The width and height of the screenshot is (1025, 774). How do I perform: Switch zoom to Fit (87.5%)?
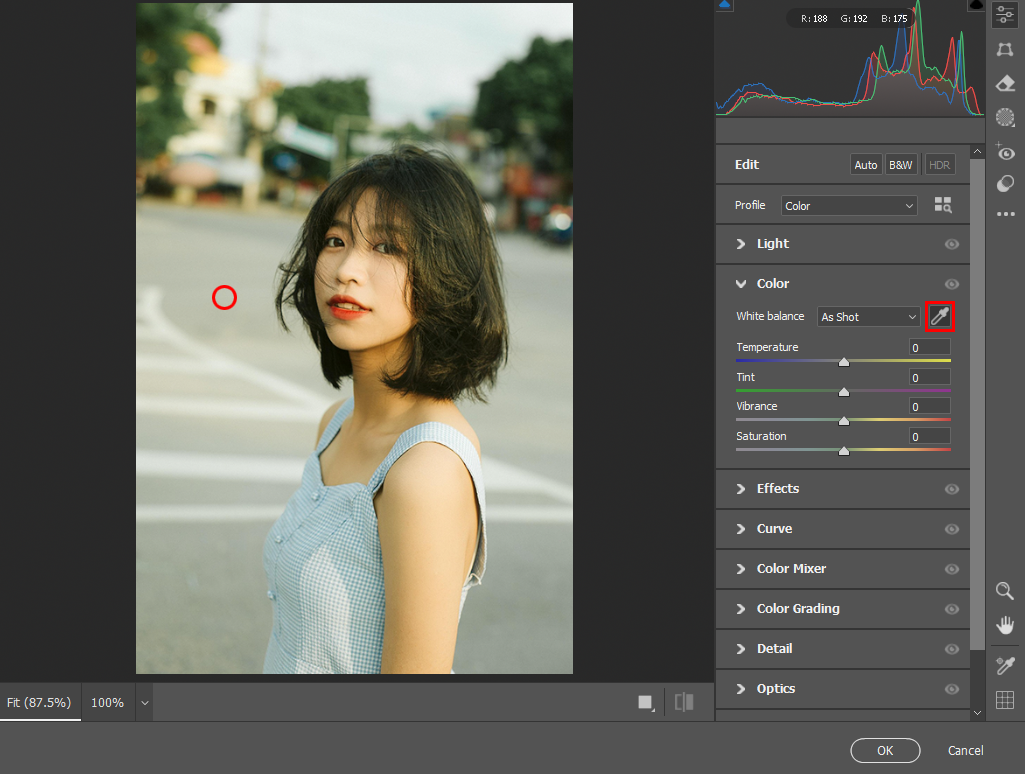pyautogui.click(x=40, y=703)
